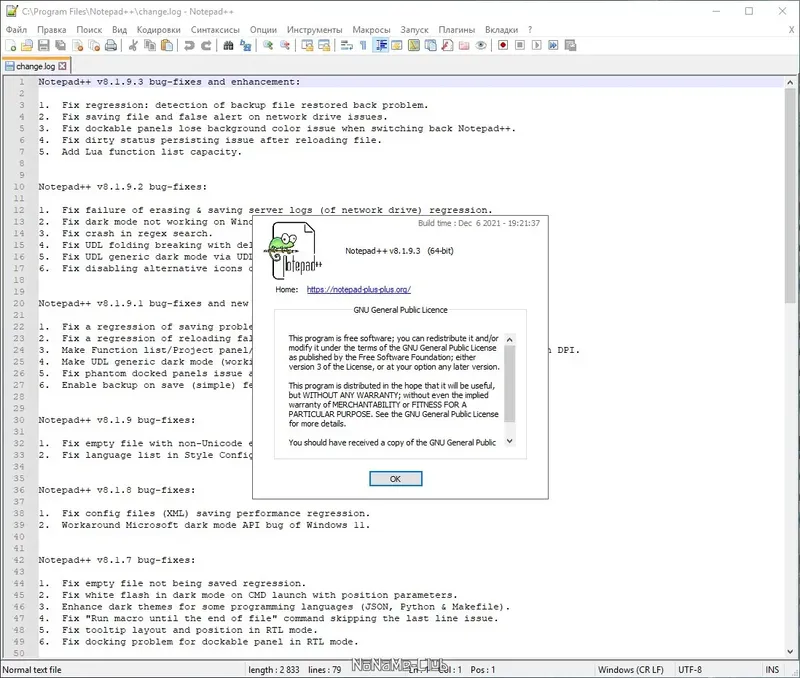Viewport: 800px width, 678px height.
Task: Close document via X on menu bar
Action: click(x=791, y=30)
